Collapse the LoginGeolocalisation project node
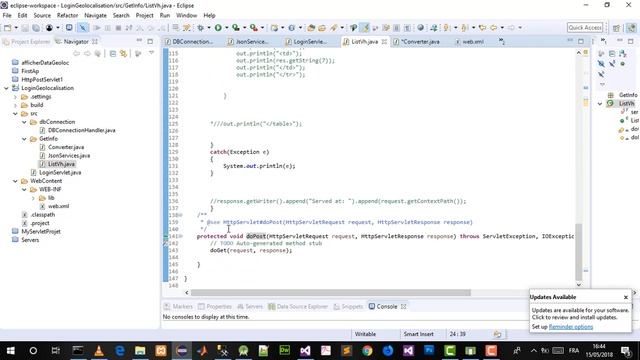This screenshot has width=640, height=360. [6, 88]
